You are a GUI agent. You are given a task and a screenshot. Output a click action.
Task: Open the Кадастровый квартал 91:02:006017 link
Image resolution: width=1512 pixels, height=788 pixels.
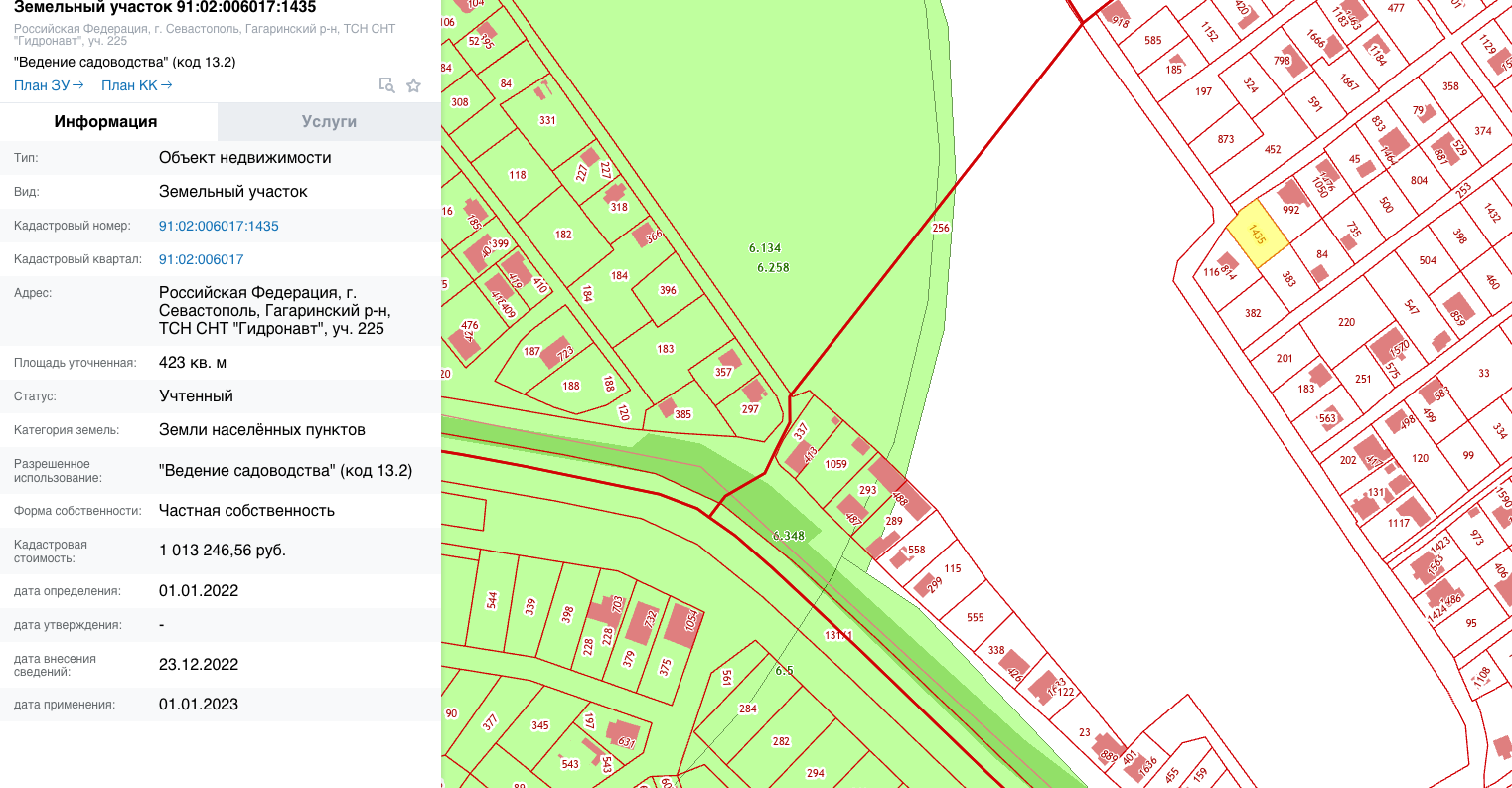click(x=201, y=259)
